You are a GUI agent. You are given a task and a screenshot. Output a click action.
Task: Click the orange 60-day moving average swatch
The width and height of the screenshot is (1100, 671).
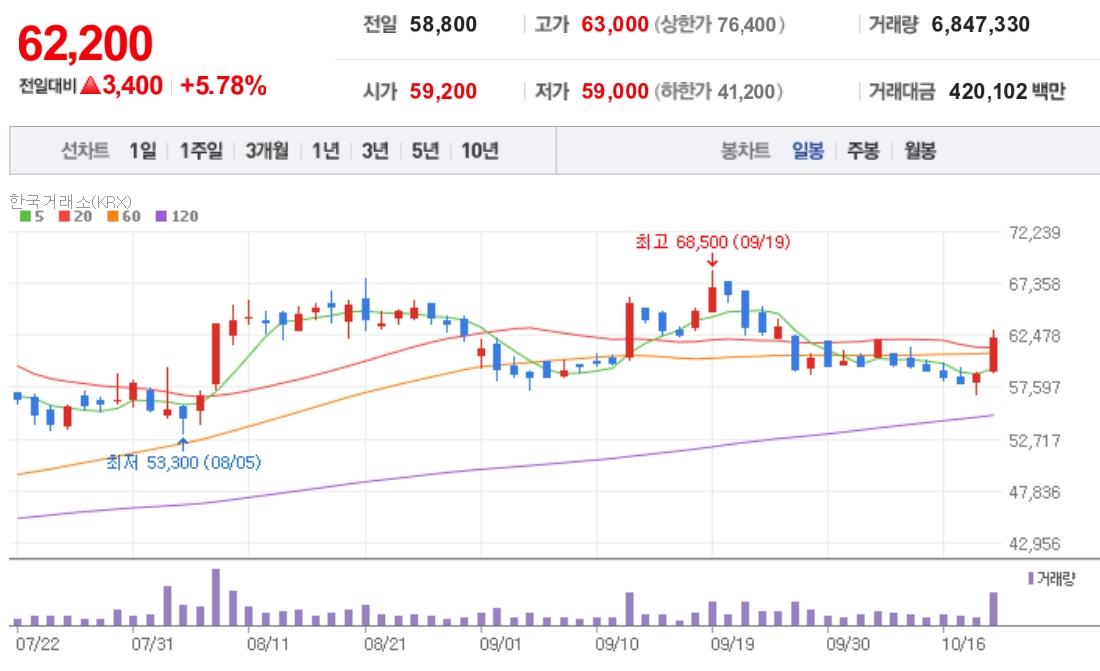[113, 216]
